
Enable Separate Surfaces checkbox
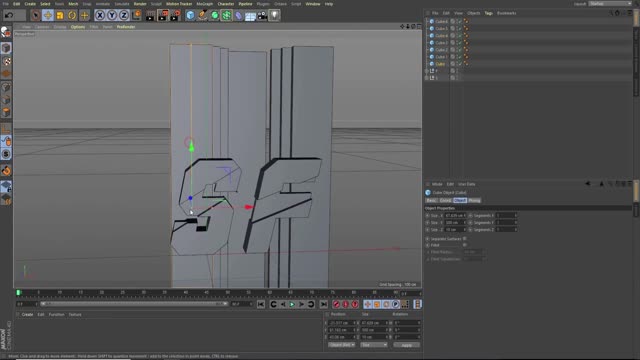(465, 238)
